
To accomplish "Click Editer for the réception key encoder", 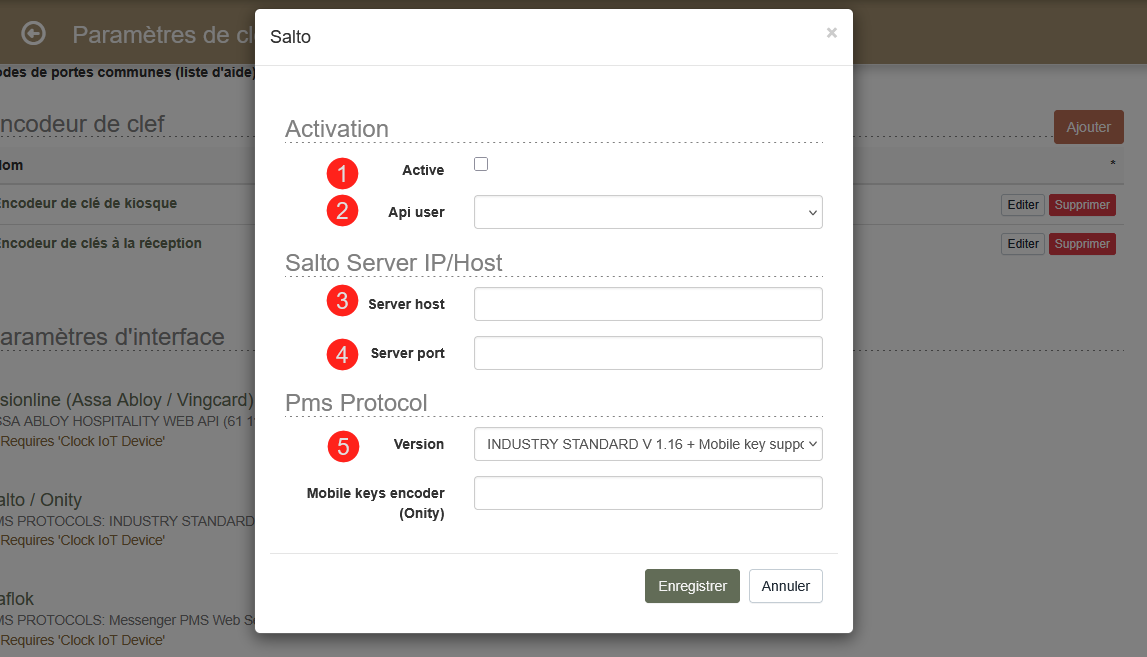I will pyautogui.click(x=1023, y=244).
